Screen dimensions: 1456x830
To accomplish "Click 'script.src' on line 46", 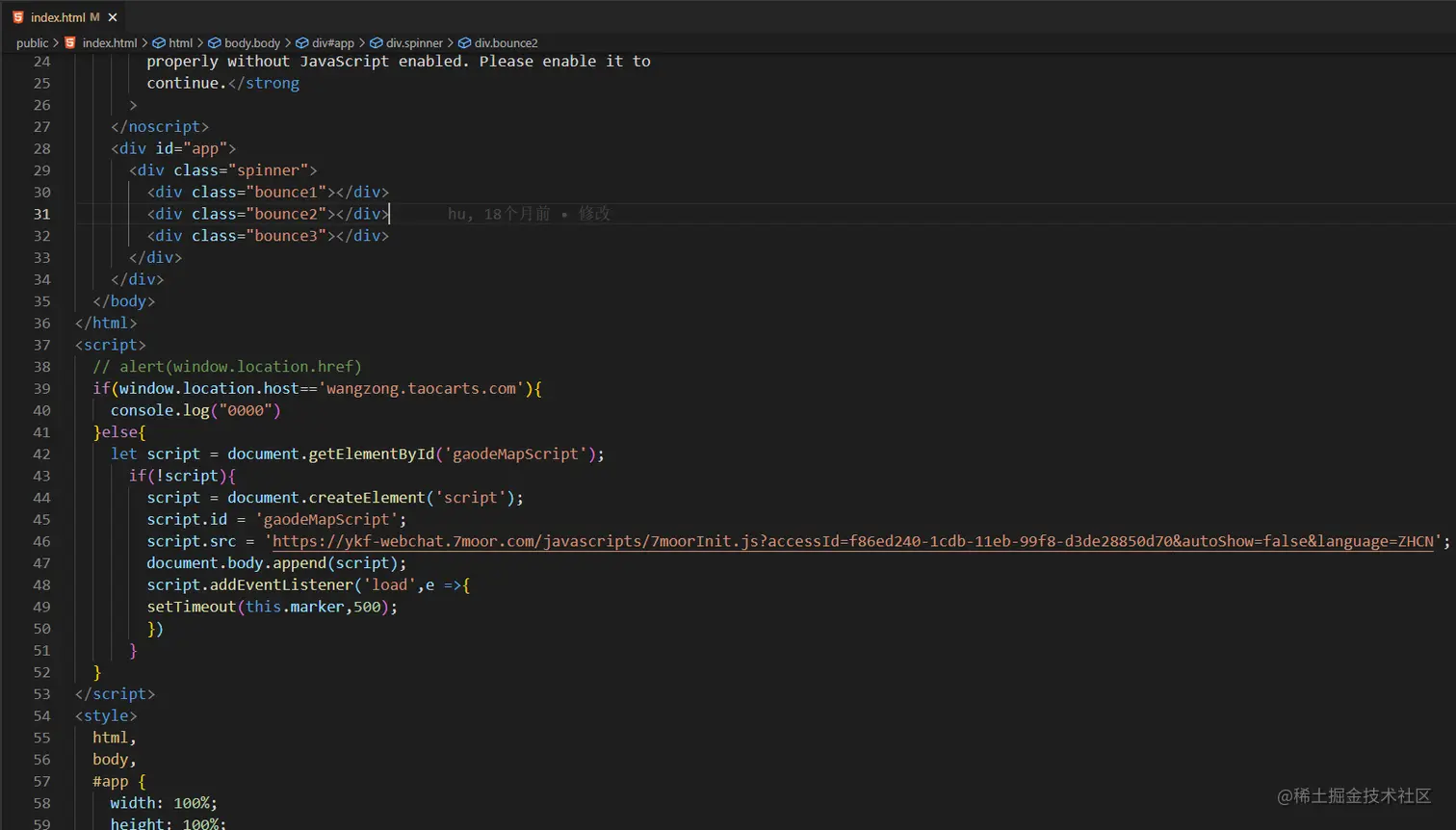I will coord(192,541).
